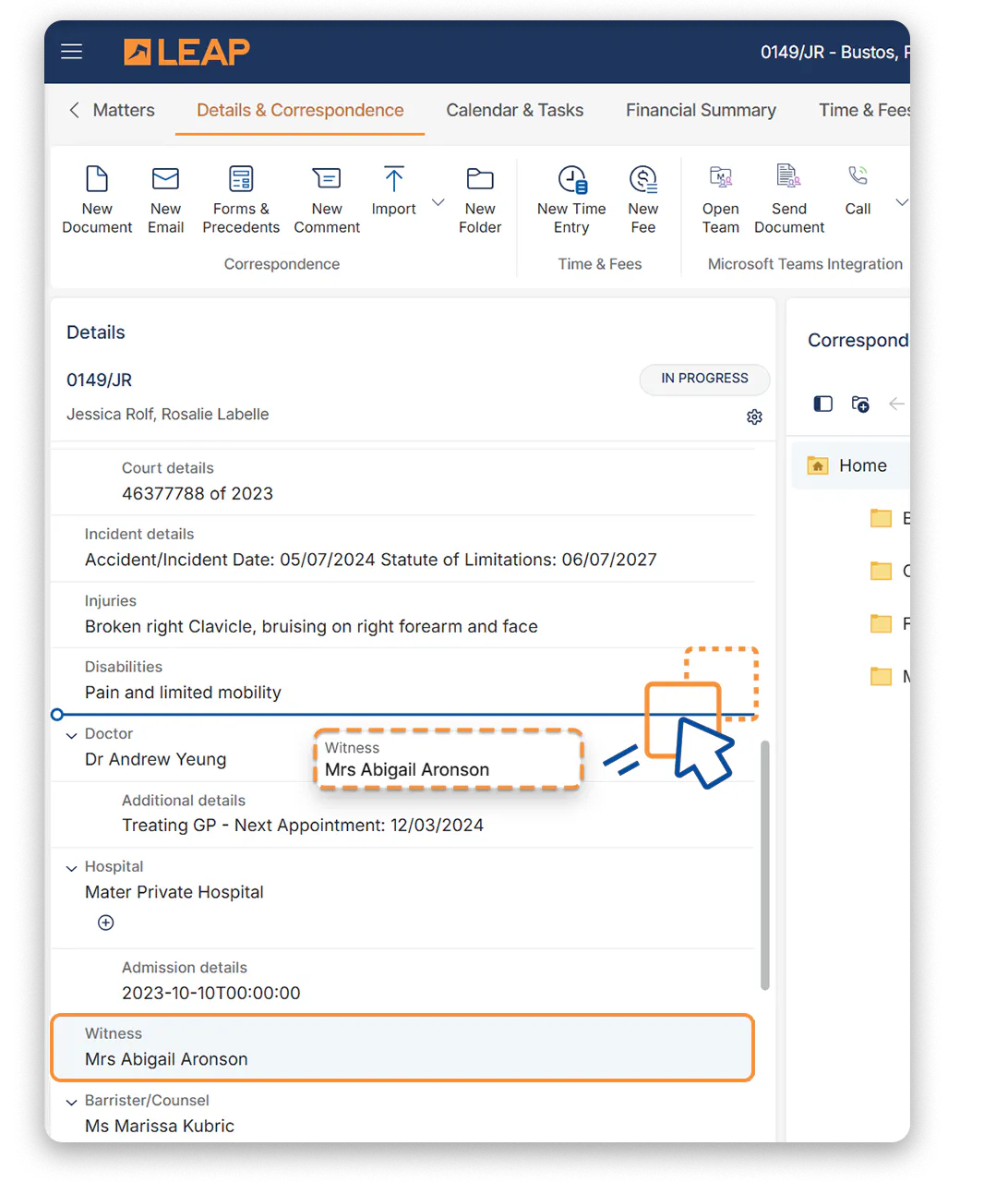Click Ms Marissa Kubric
This screenshot has width=1008, height=1182.
(x=160, y=1126)
